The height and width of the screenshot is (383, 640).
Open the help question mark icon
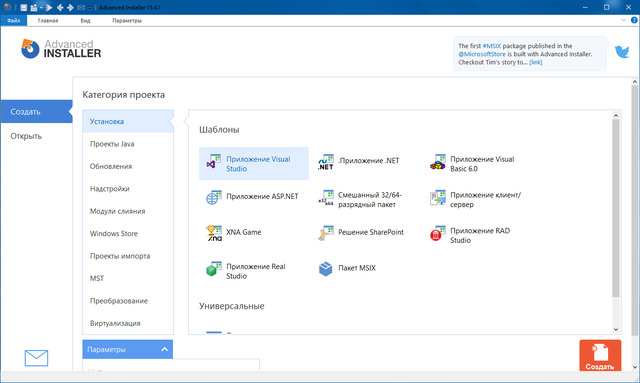click(634, 20)
